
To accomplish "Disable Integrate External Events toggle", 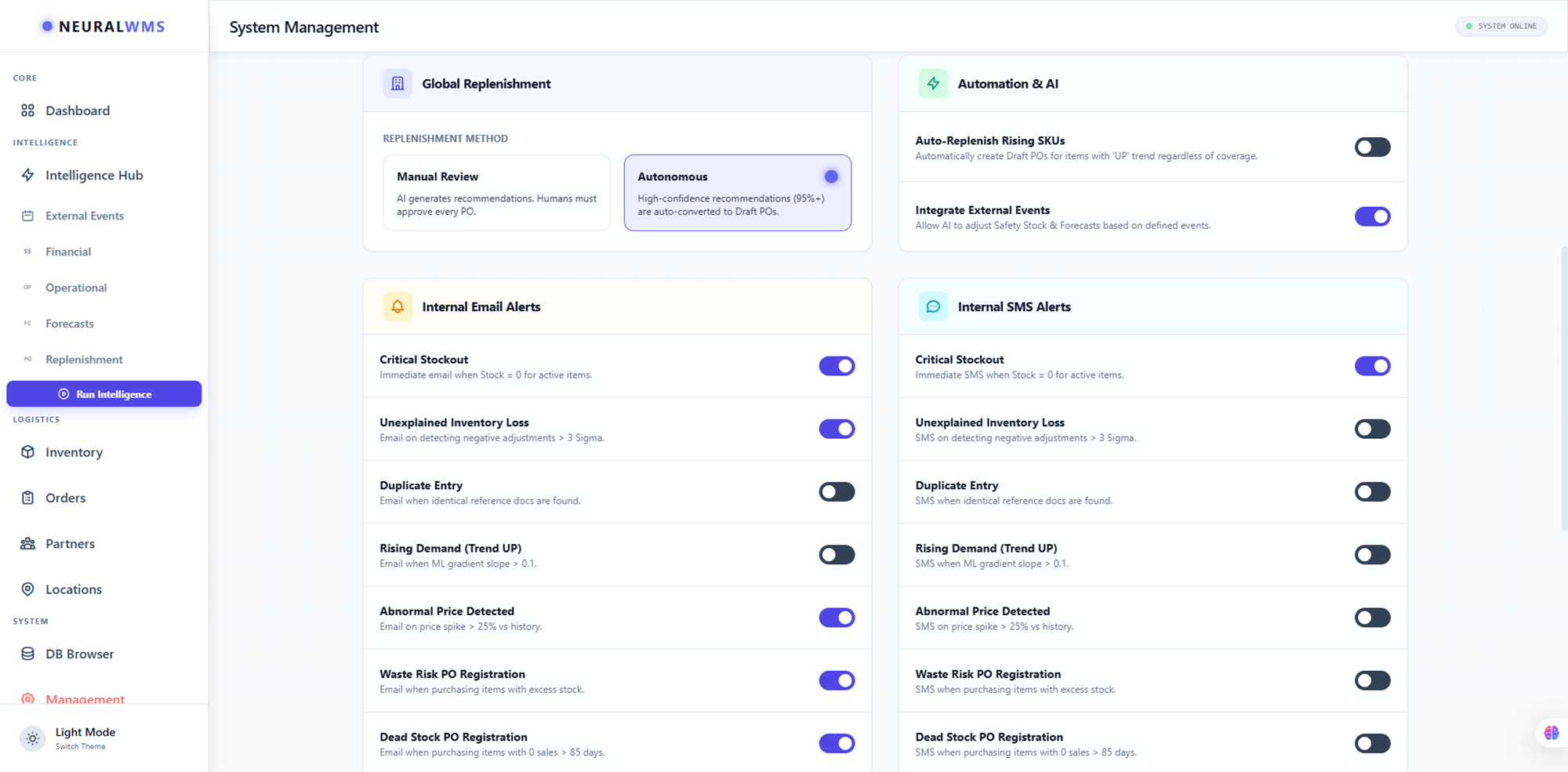I will tap(1372, 216).
